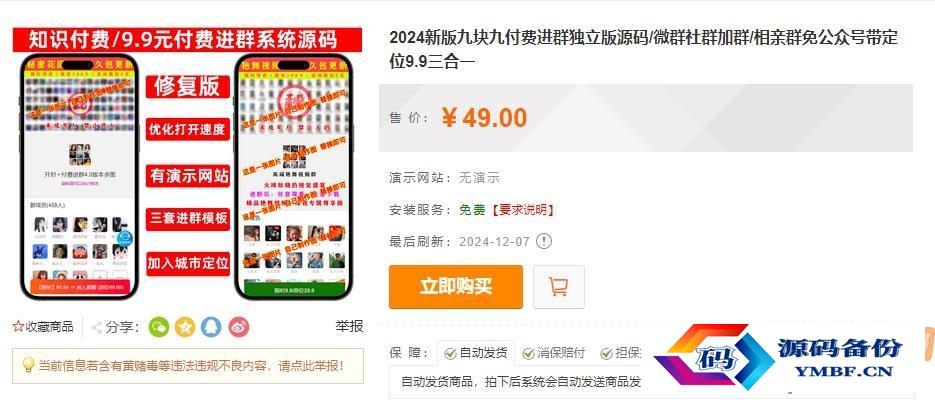Click the ￥49.00 price

484,118
